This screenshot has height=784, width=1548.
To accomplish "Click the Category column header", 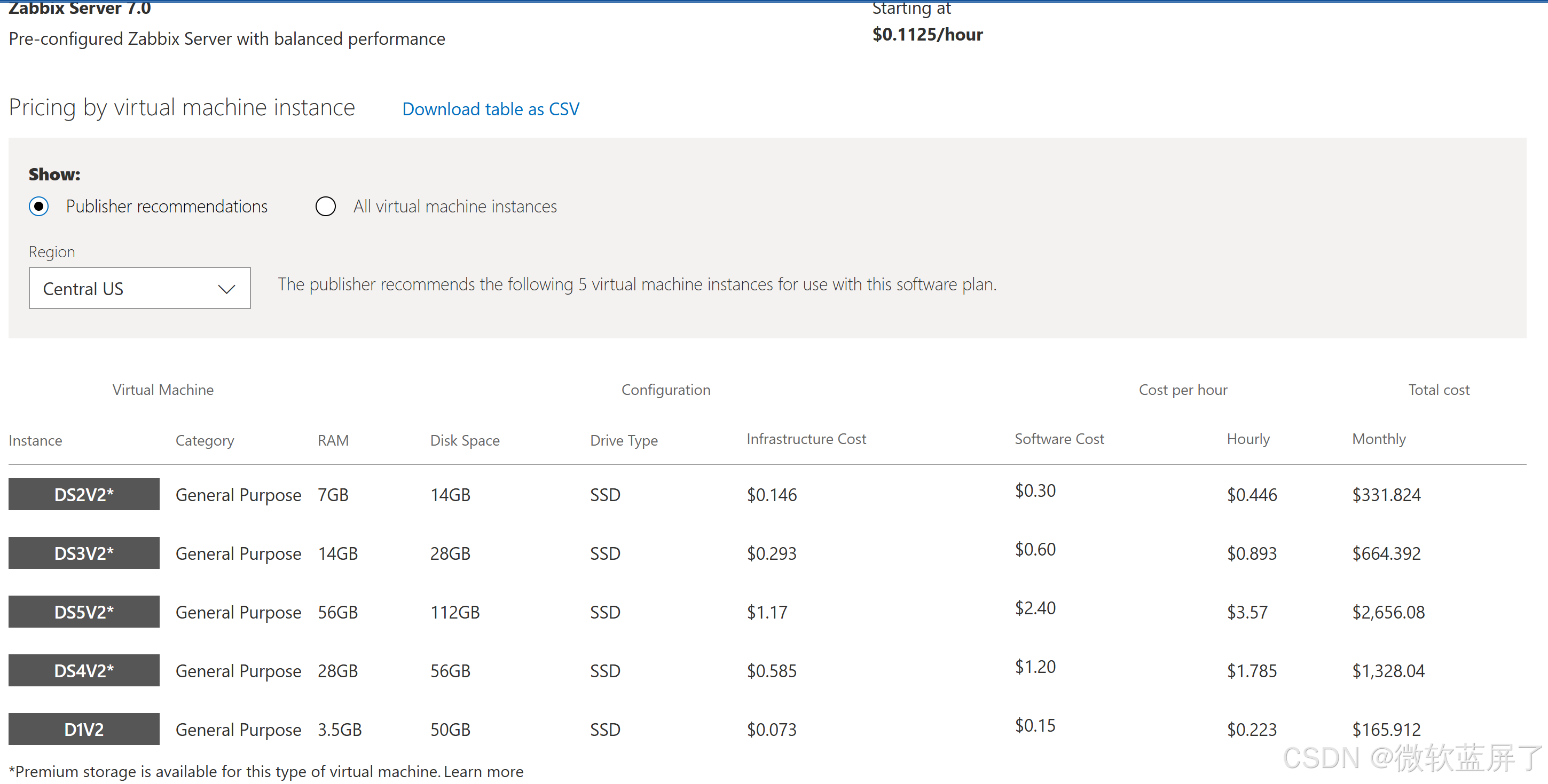I will tap(205, 440).
